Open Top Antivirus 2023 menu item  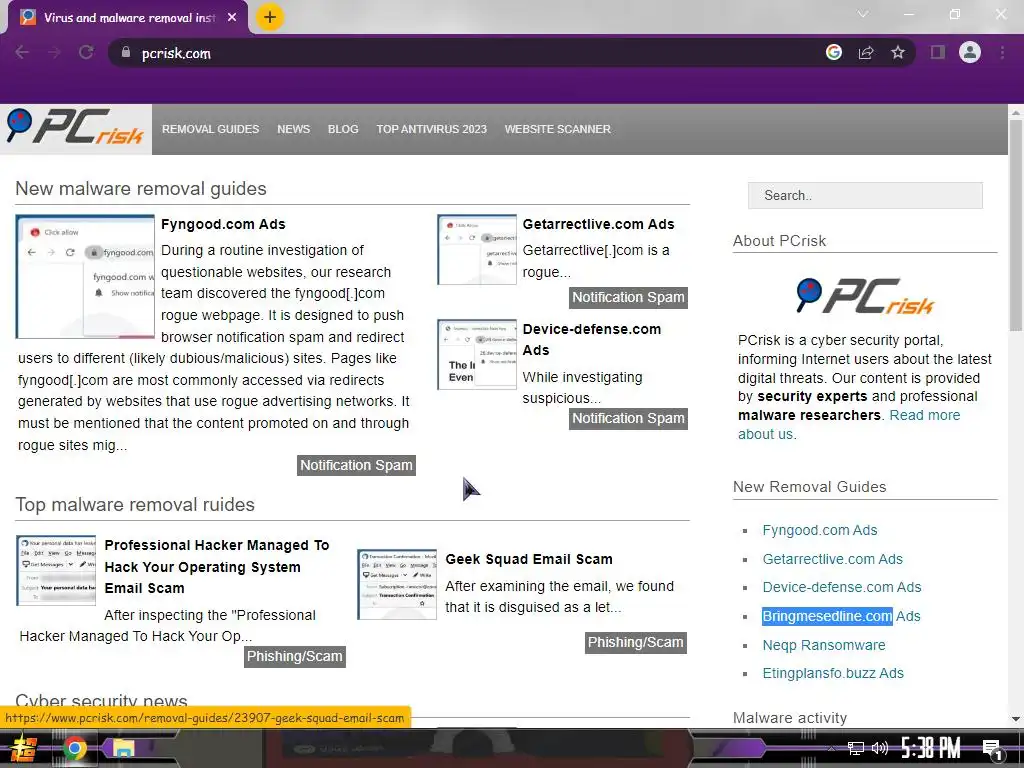[431, 129]
